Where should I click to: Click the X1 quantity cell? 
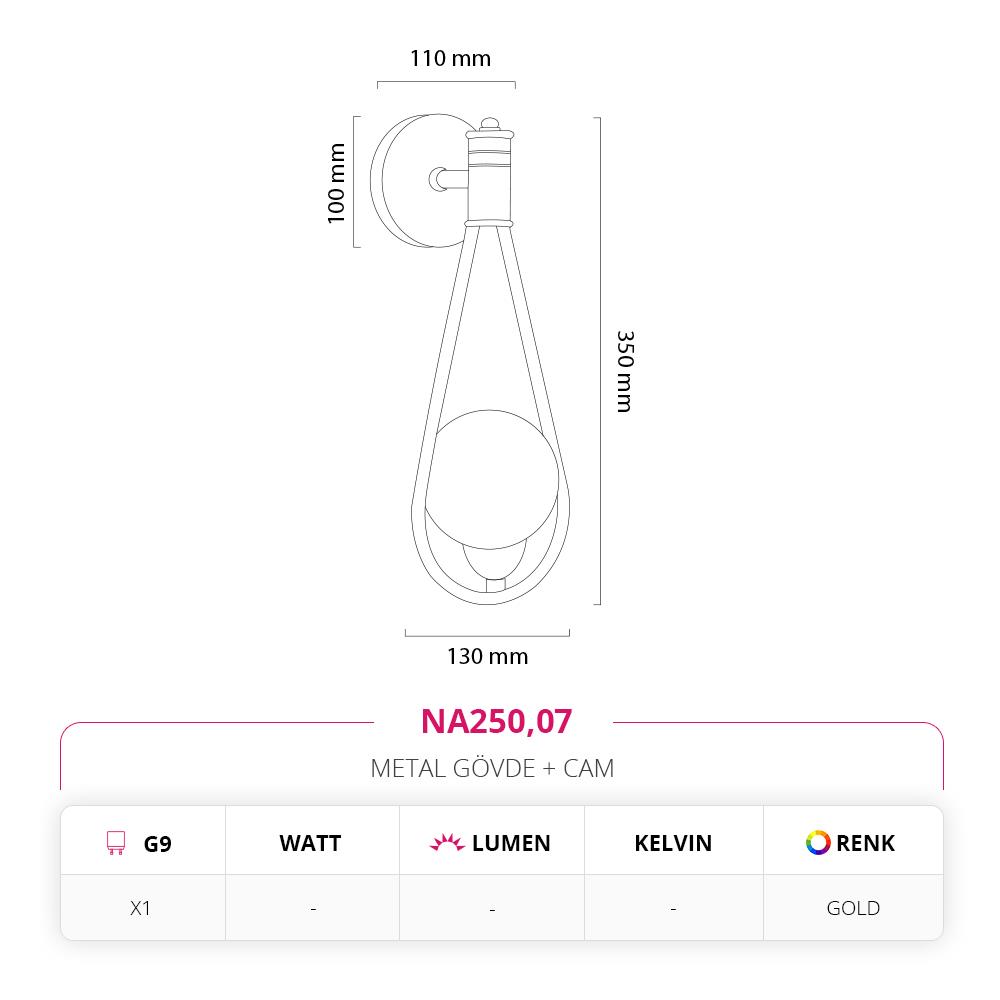click(141, 908)
